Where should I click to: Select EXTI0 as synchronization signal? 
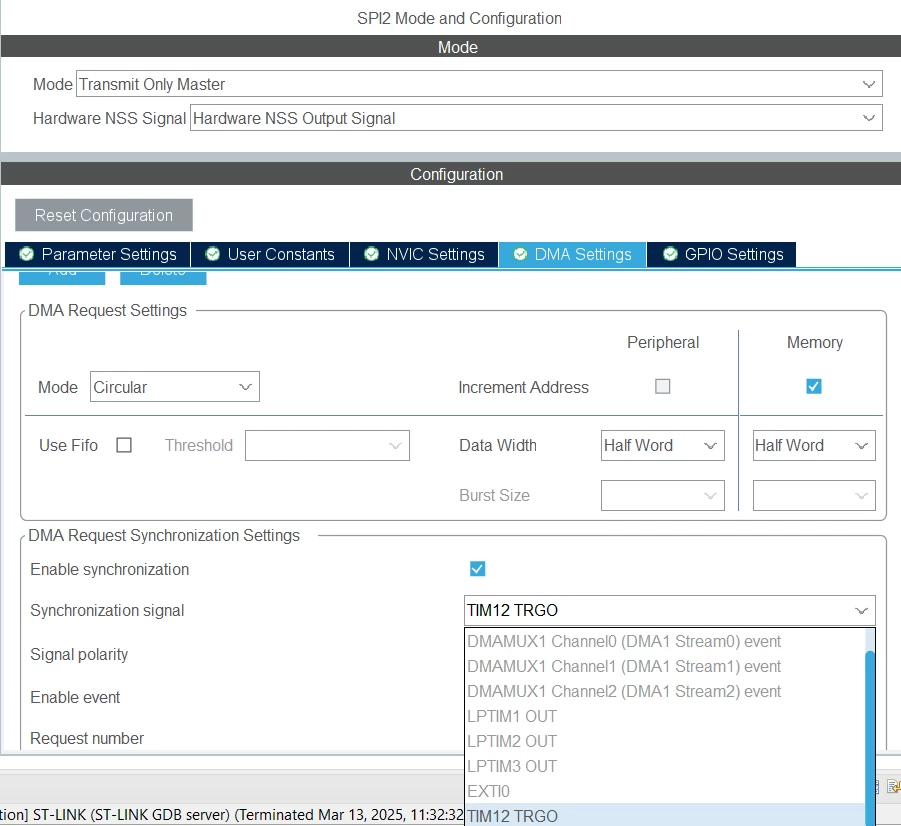point(665,792)
